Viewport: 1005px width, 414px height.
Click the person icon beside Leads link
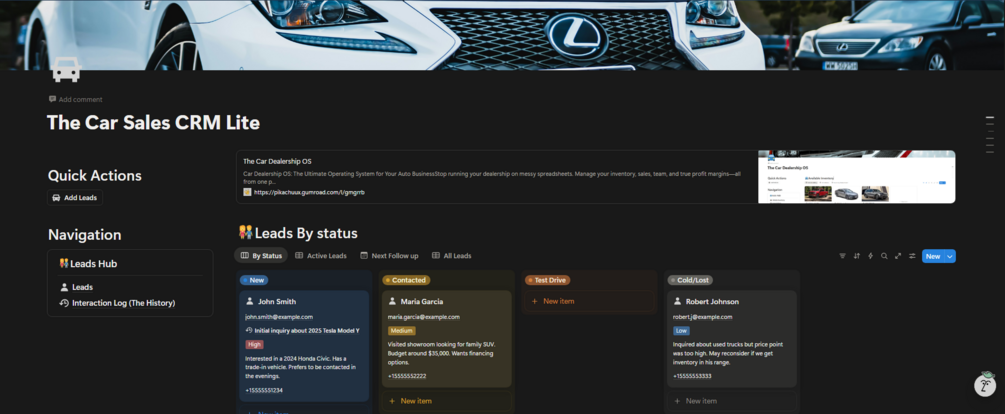pyautogui.click(x=64, y=287)
